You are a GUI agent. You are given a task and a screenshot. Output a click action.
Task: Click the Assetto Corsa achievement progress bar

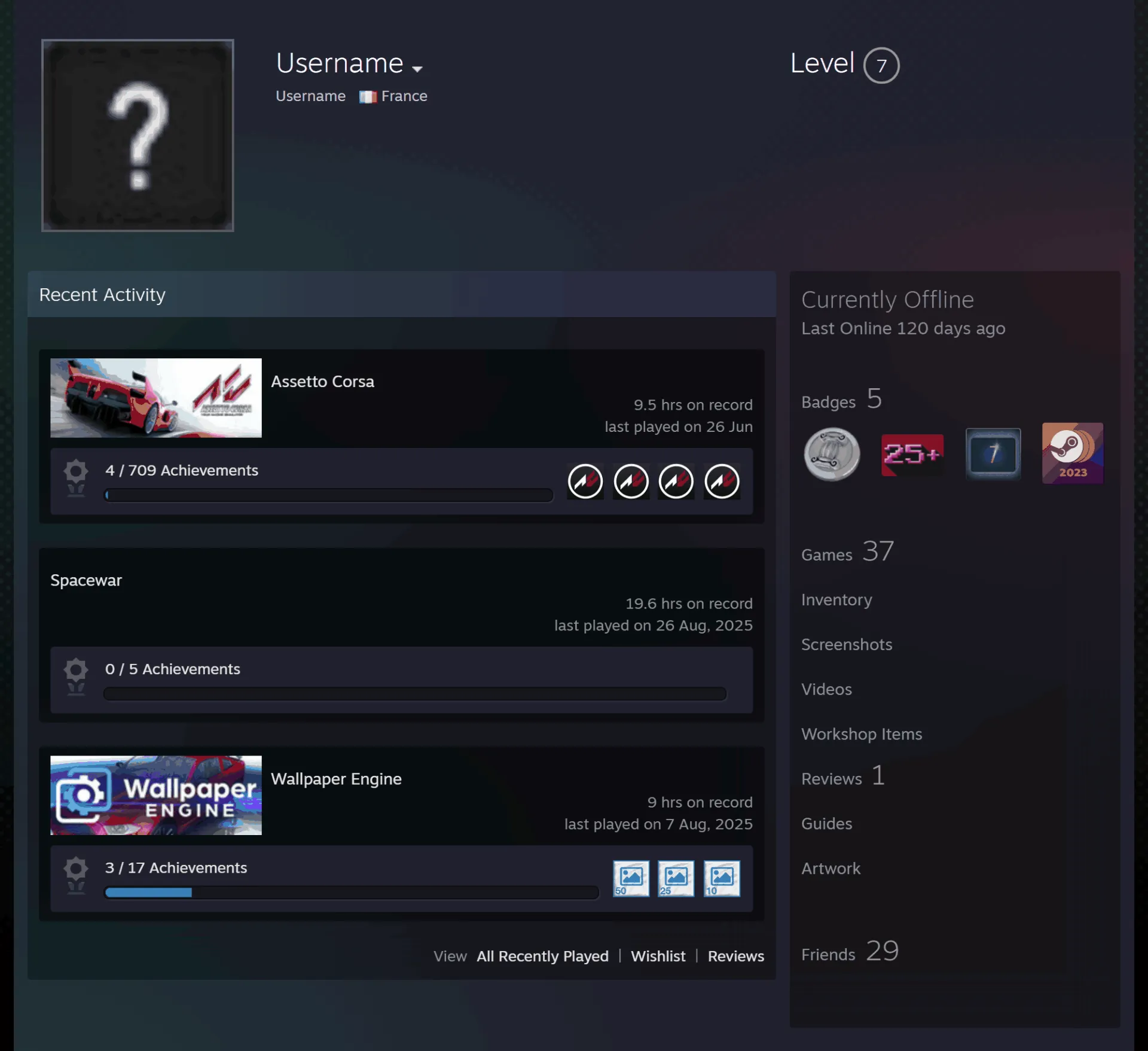328,495
